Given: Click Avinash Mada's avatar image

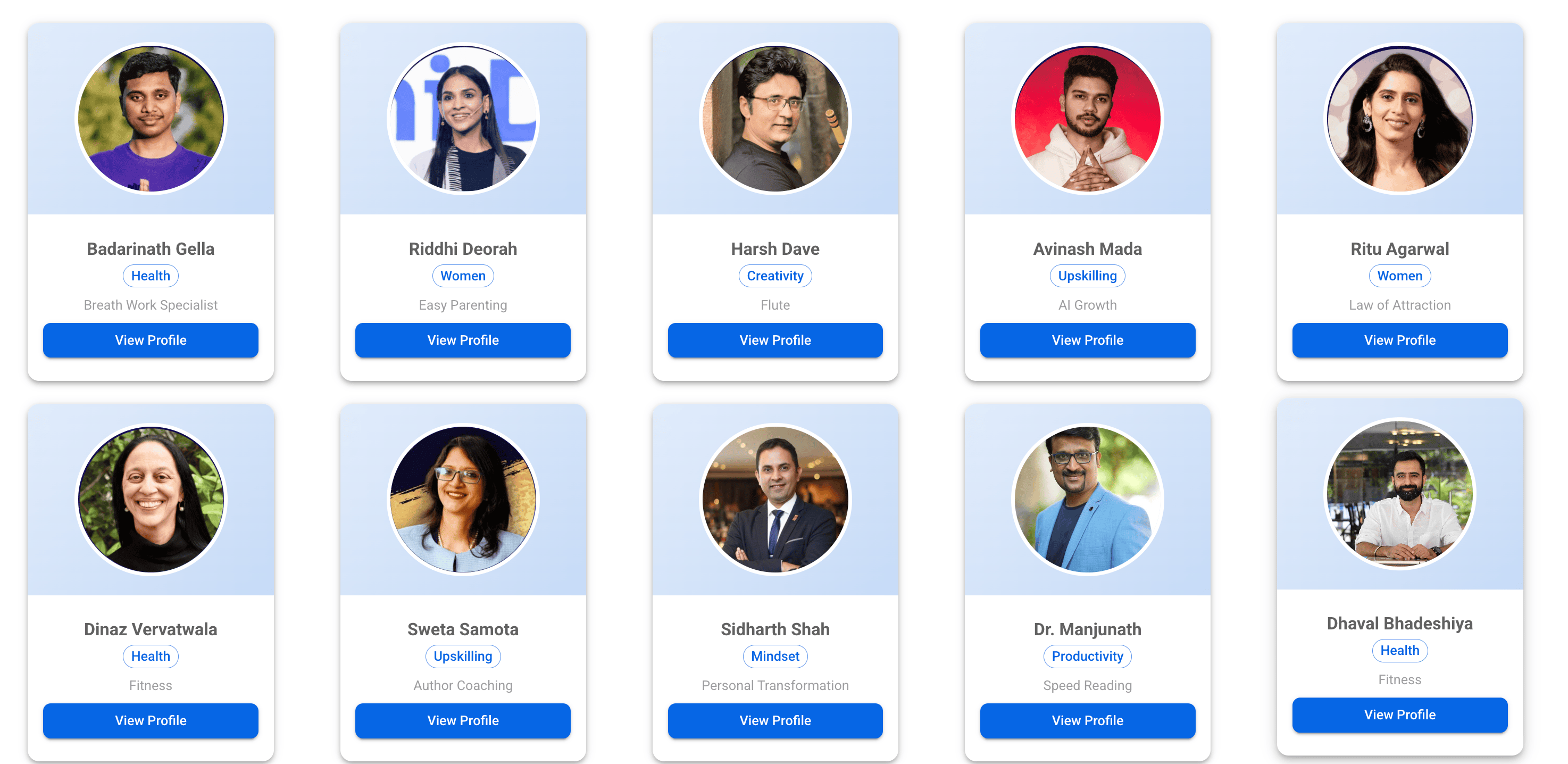Looking at the screenshot, I should (x=1087, y=119).
